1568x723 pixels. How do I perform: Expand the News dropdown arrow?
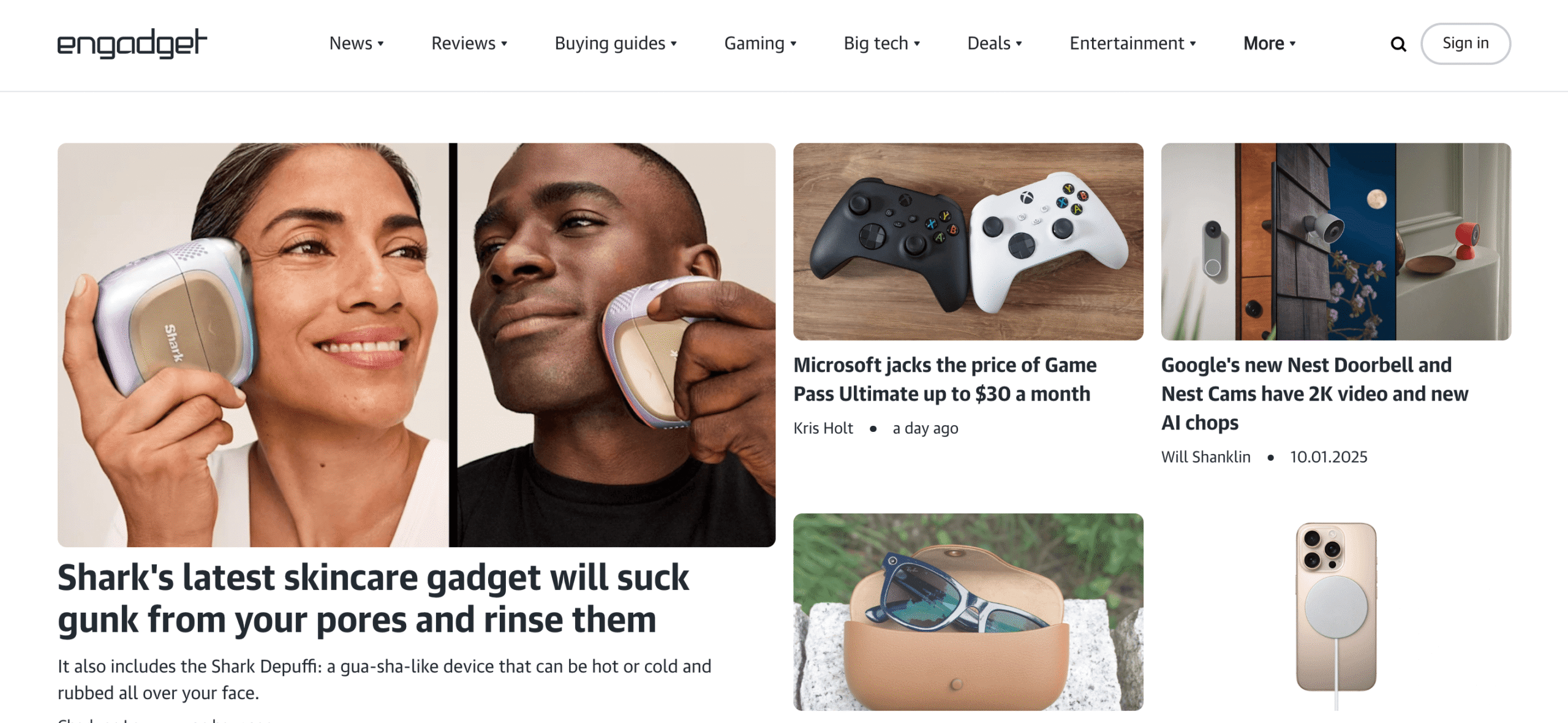coord(381,44)
